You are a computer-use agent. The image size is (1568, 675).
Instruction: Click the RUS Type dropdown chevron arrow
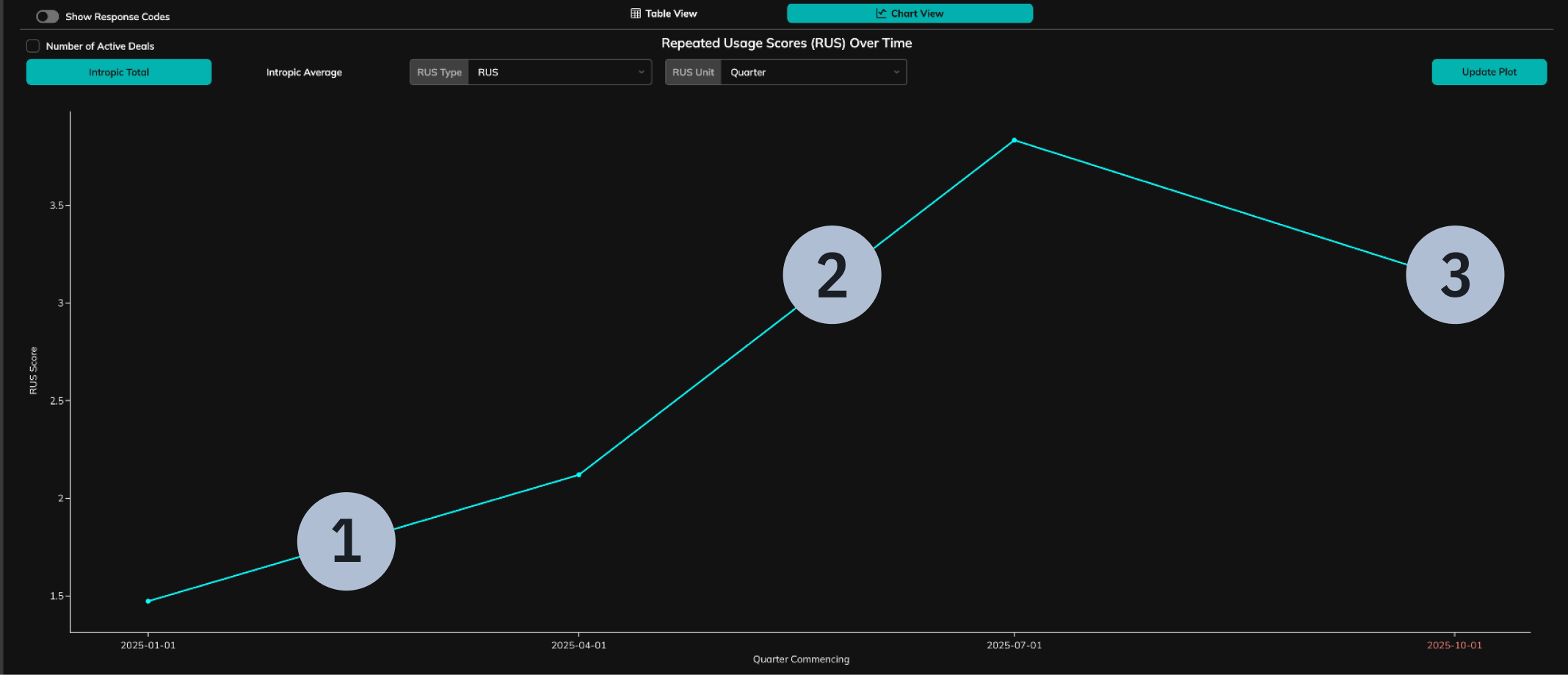[641, 72]
